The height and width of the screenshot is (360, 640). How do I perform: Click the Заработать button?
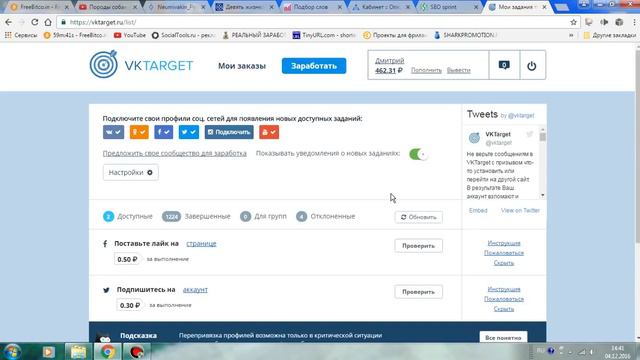pos(314,66)
